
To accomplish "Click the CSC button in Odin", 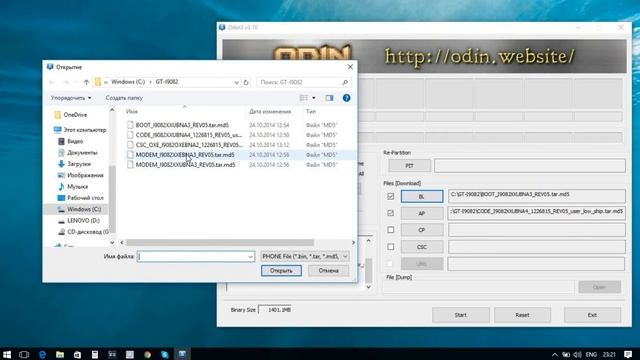I will (x=422, y=247).
